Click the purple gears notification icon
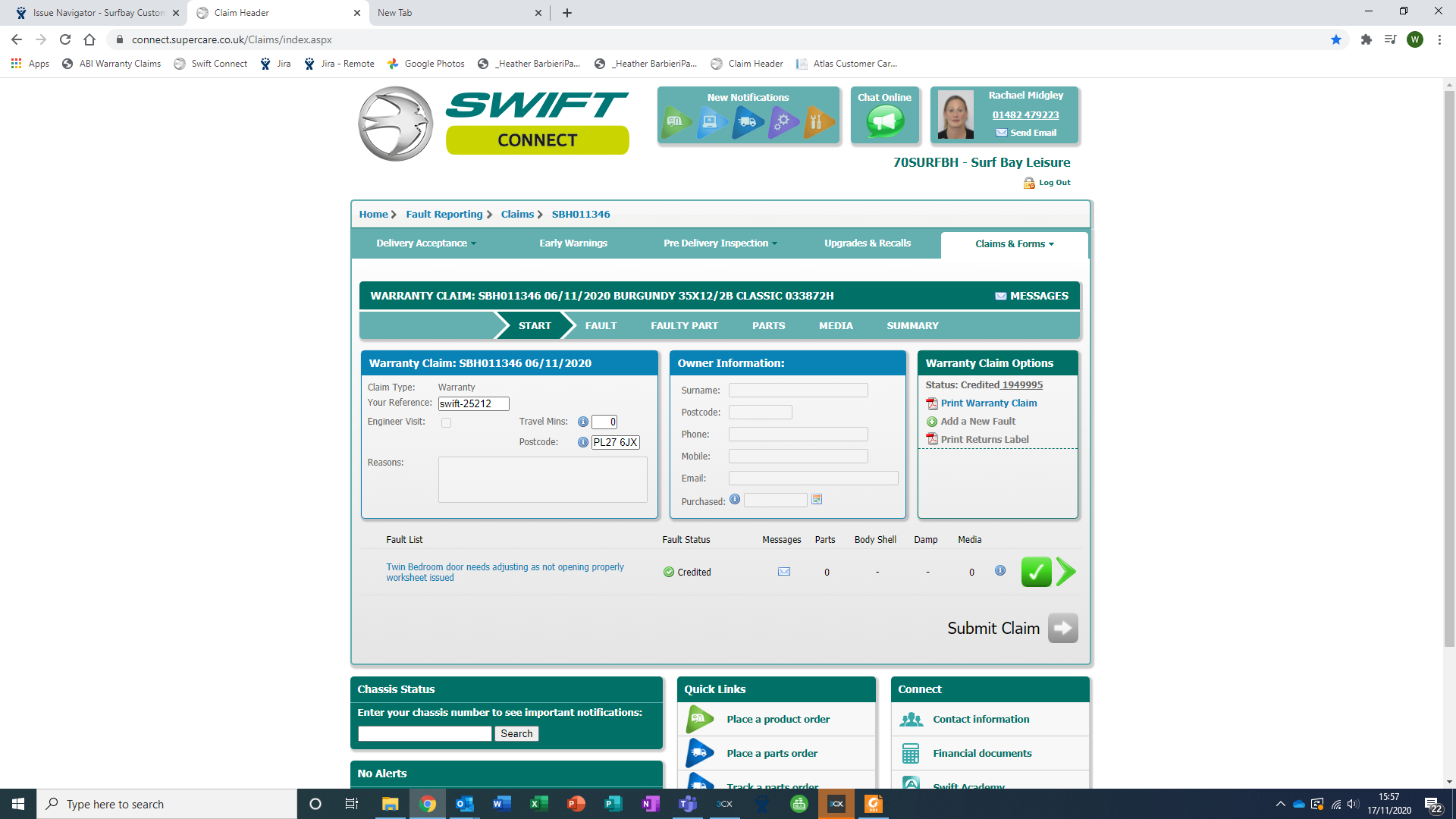This screenshot has height=819, width=1456. 783,121
